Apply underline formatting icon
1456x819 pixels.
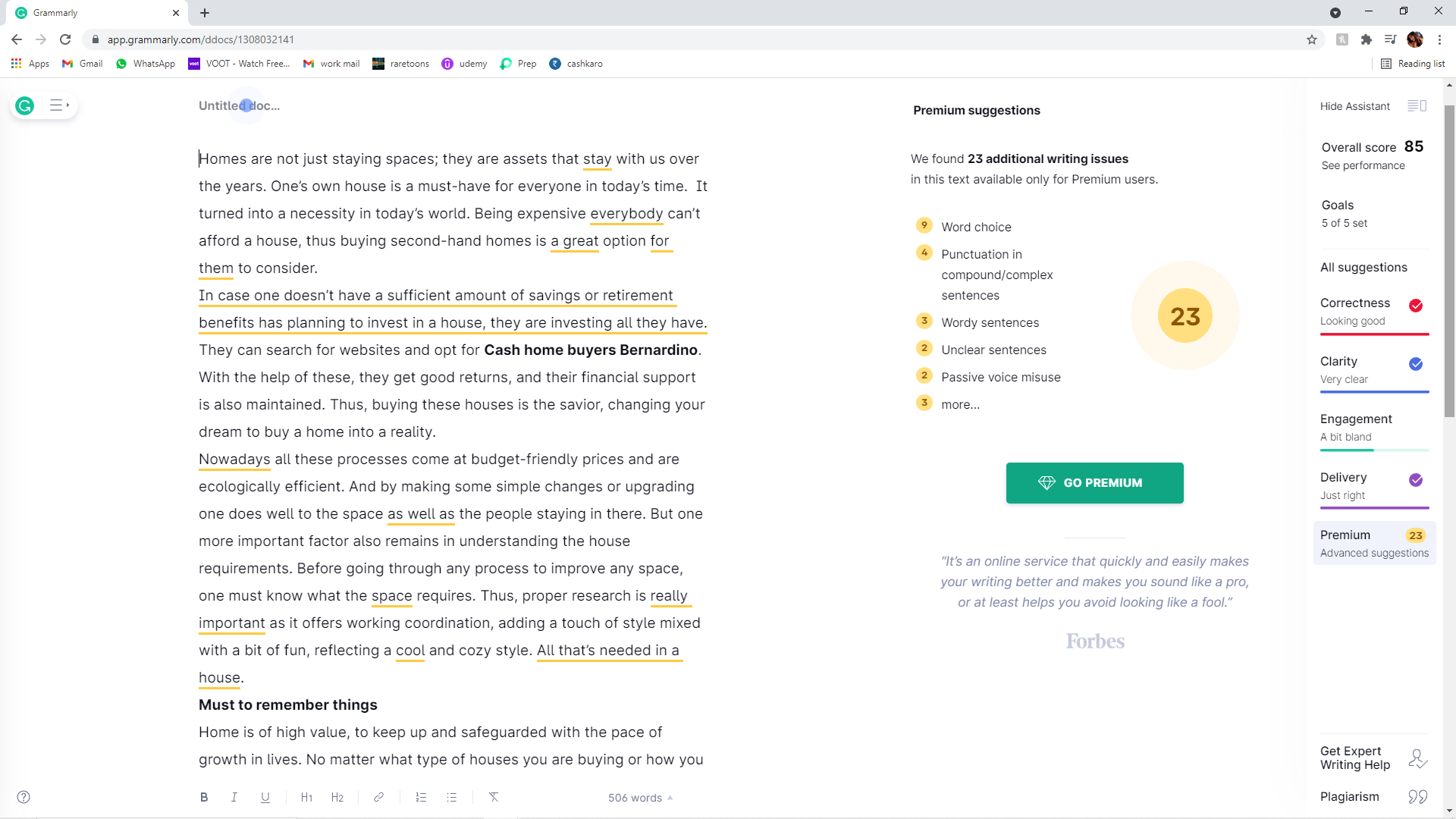(x=265, y=797)
